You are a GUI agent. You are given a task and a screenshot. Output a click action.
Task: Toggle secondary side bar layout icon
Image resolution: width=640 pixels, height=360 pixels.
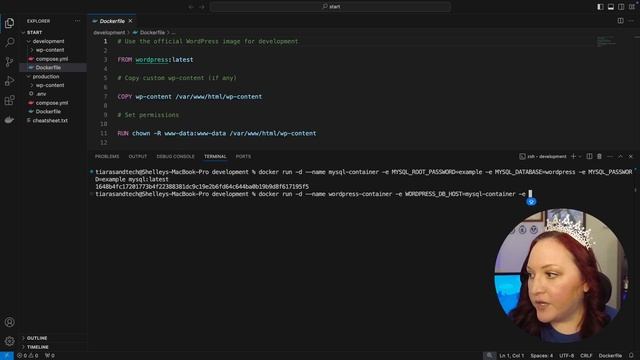621,7
